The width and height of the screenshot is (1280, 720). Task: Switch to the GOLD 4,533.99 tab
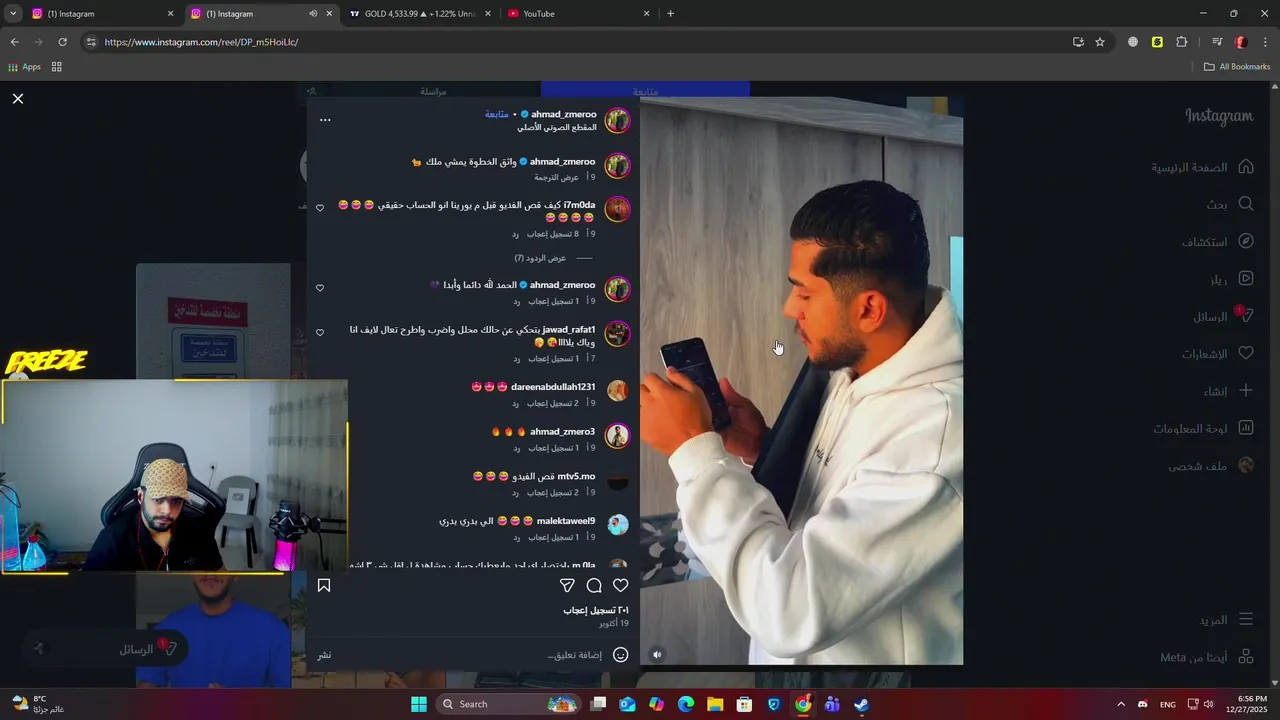pyautogui.click(x=420, y=14)
